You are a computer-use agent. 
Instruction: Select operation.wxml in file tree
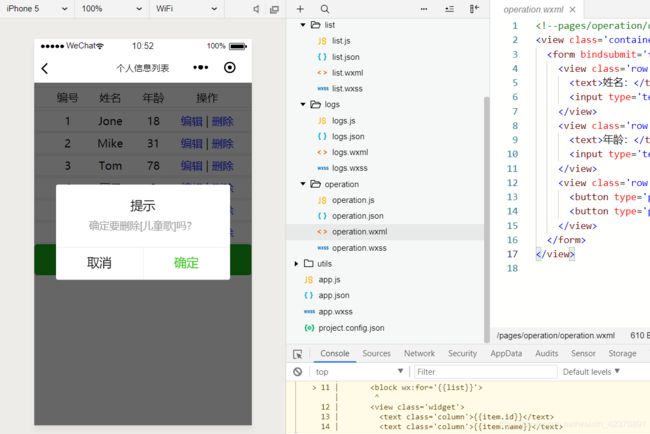pyautogui.click(x=359, y=232)
